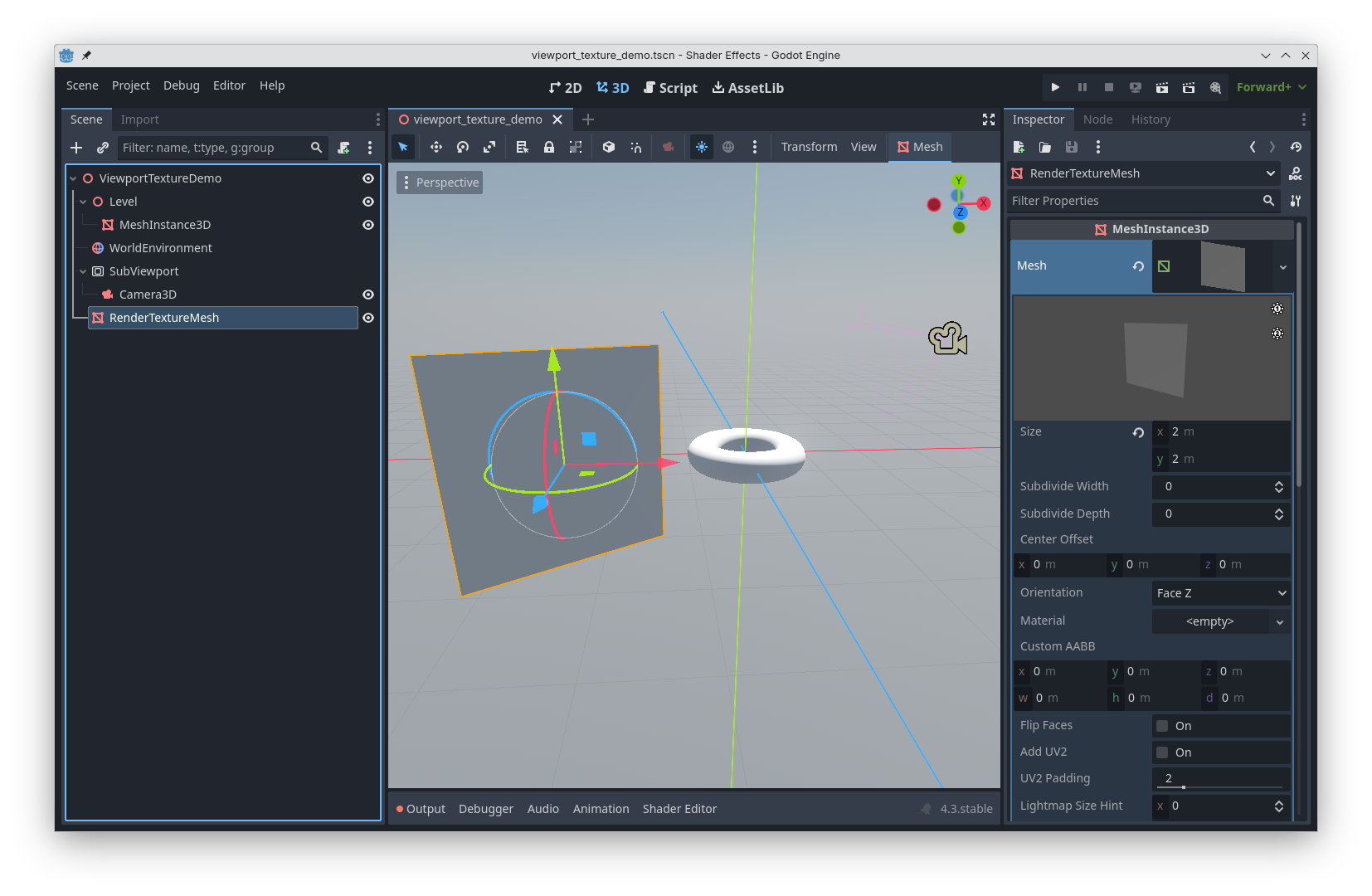Open the Forward+ renderer dropdown
Screen dimensions: 1372x896
tap(1271, 87)
